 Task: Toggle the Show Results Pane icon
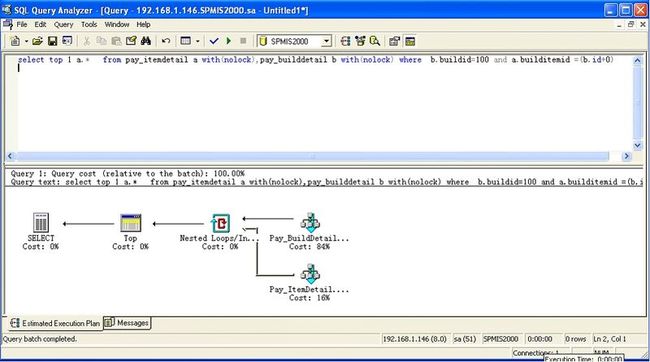pyautogui.click(x=410, y=41)
